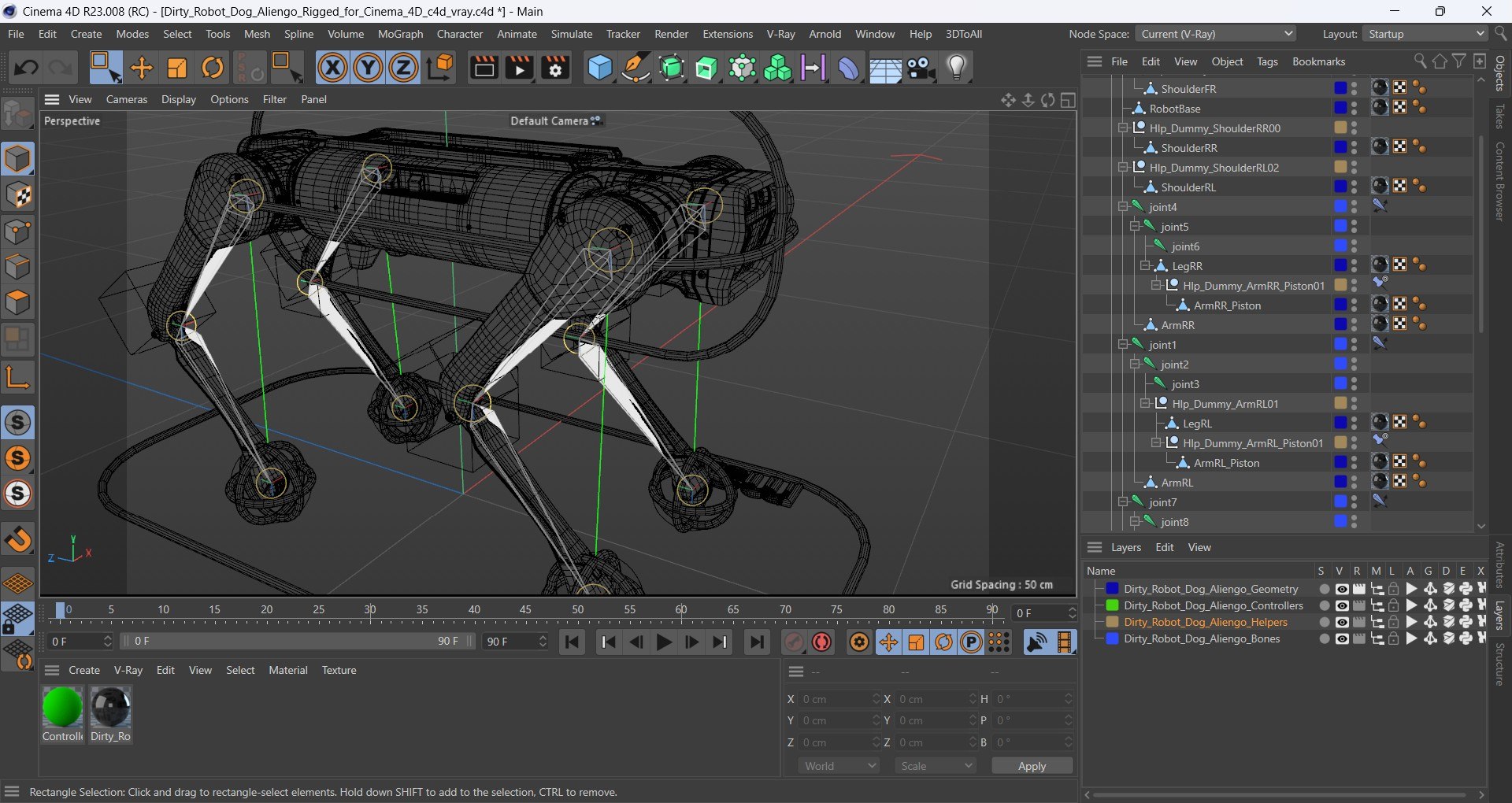This screenshot has width=1512, height=803.
Task: Click the Deformer (bend) icon
Action: [x=849, y=68]
